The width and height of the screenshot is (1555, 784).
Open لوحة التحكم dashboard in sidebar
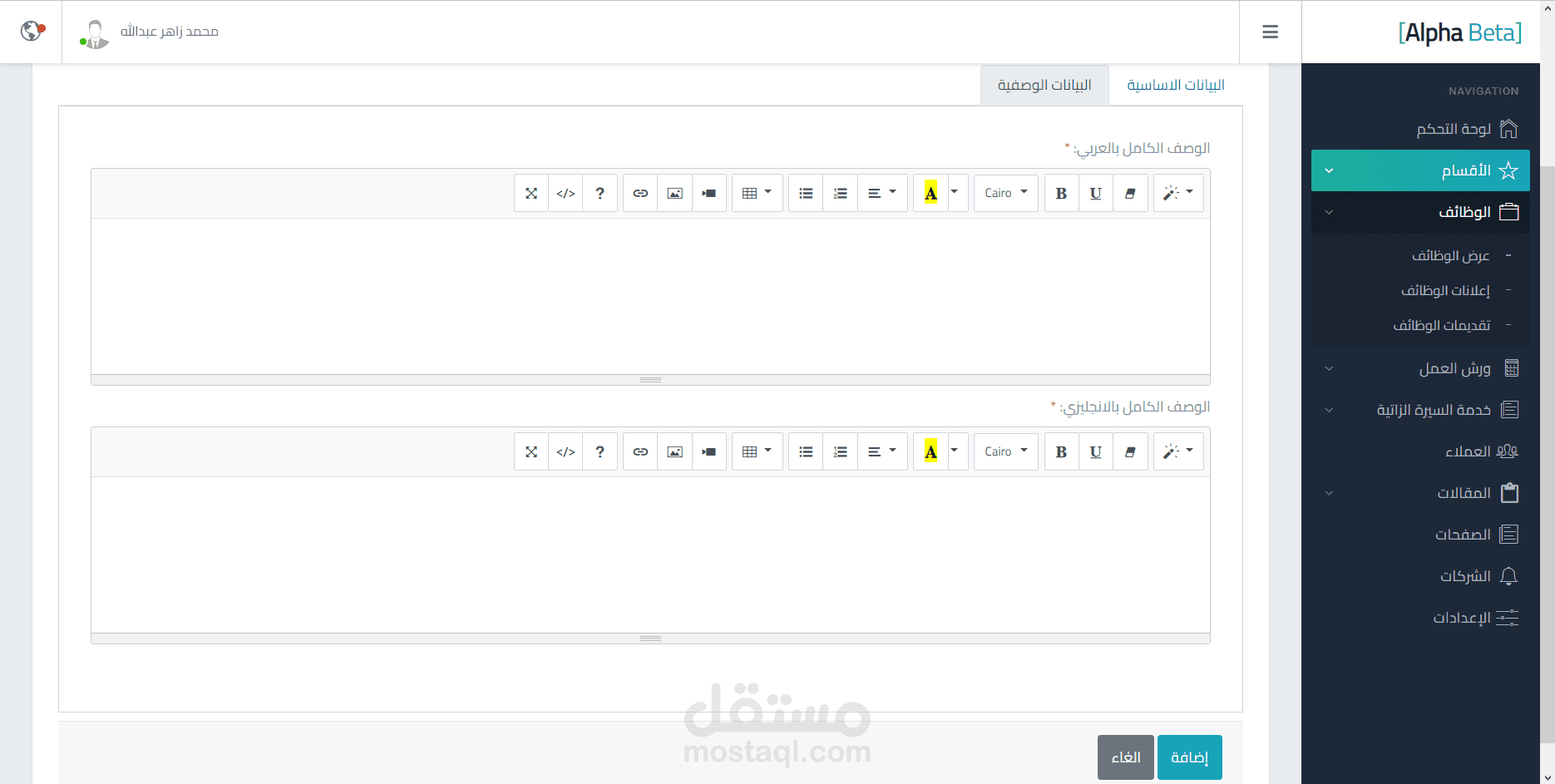[x=1420, y=129]
